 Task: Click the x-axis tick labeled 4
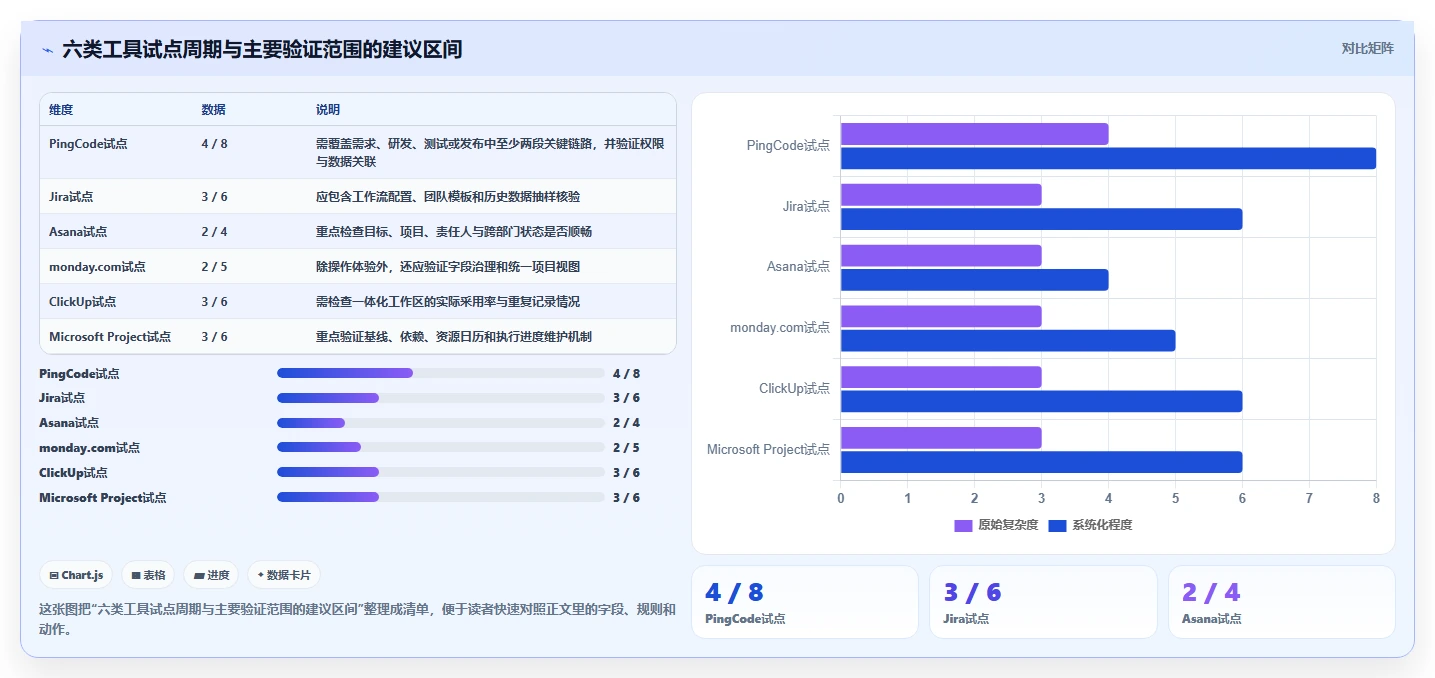click(1108, 498)
